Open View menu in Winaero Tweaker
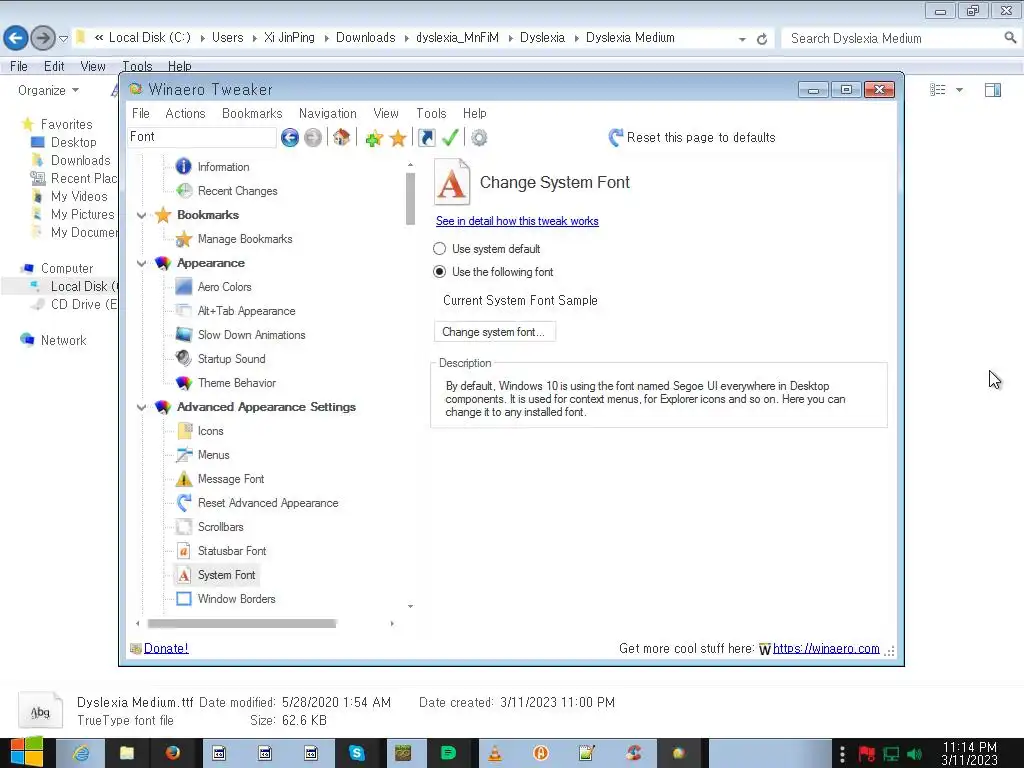1024x768 pixels. (x=385, y=113)
